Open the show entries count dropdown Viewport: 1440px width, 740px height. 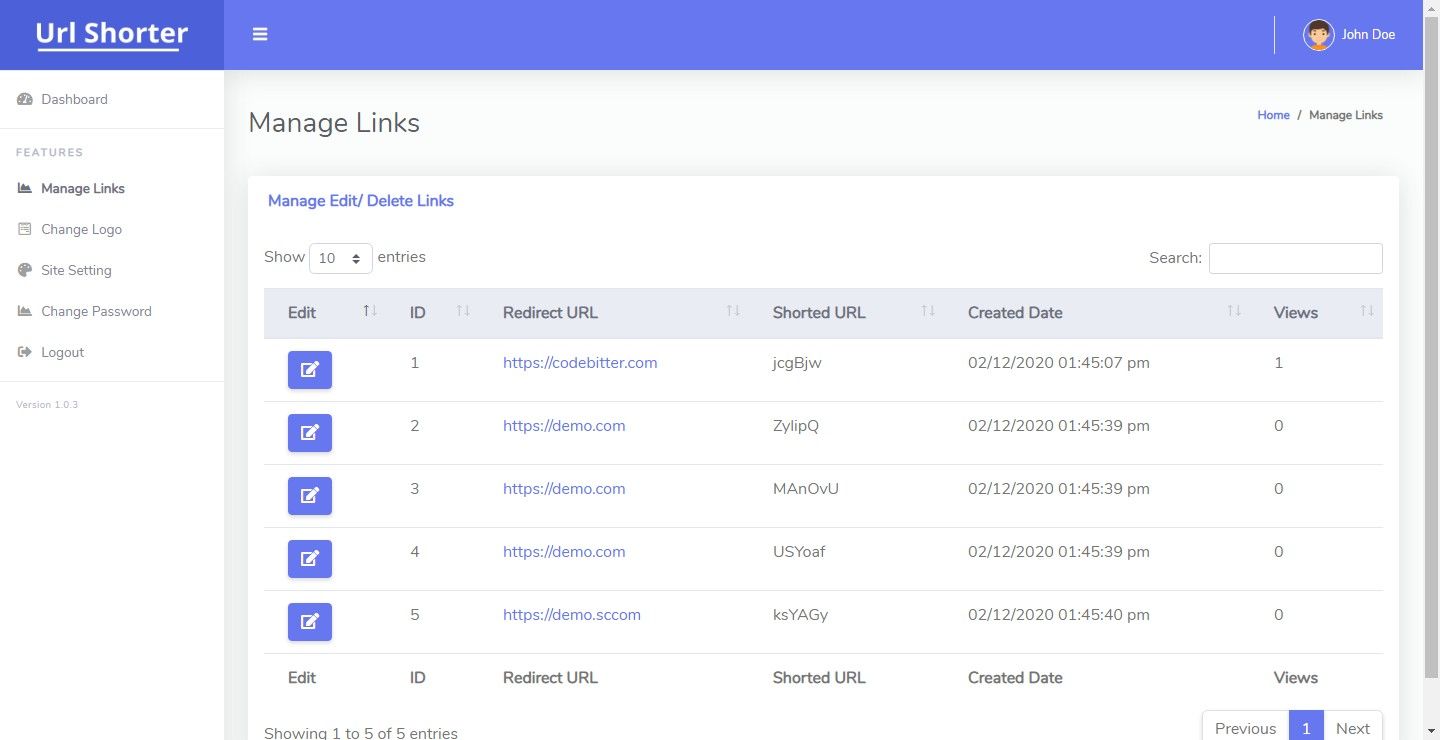[340, 258]
